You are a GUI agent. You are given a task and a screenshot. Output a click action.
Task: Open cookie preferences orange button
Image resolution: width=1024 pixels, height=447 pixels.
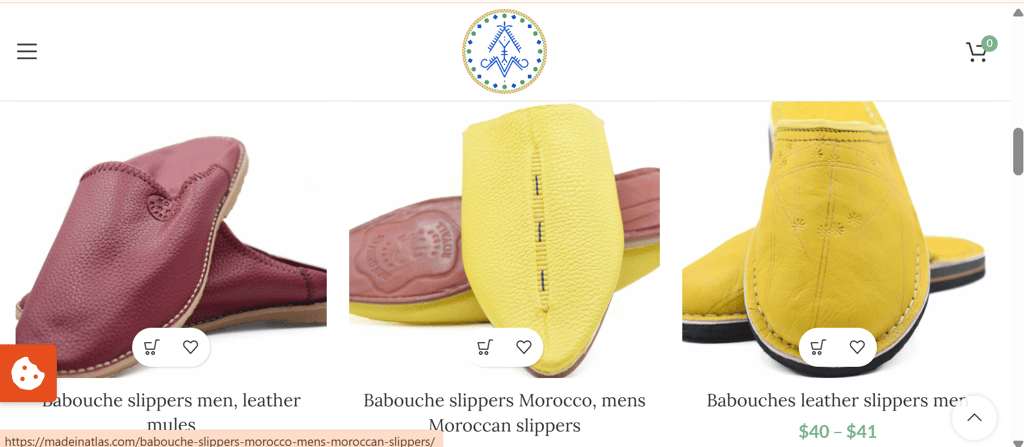click(28, 373)
